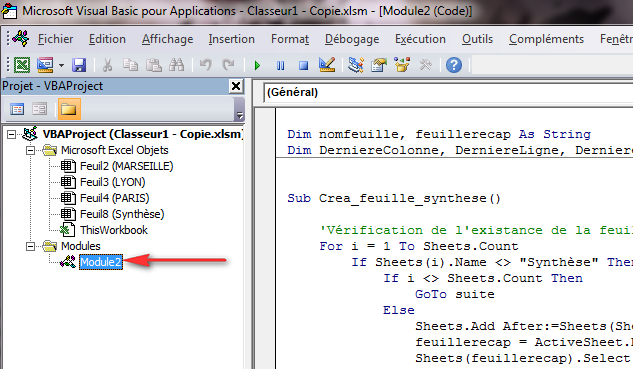Click View Object icon in Project panel
Viewport: 633px width, 369px height.
40,109
